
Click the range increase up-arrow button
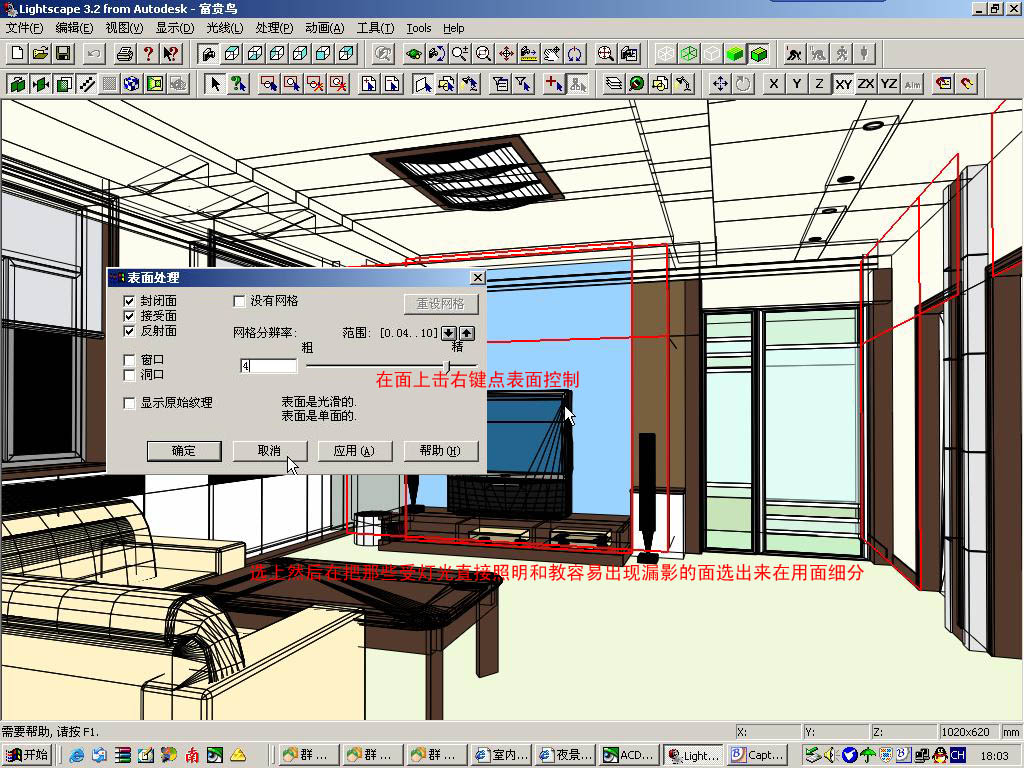(467, 333)
